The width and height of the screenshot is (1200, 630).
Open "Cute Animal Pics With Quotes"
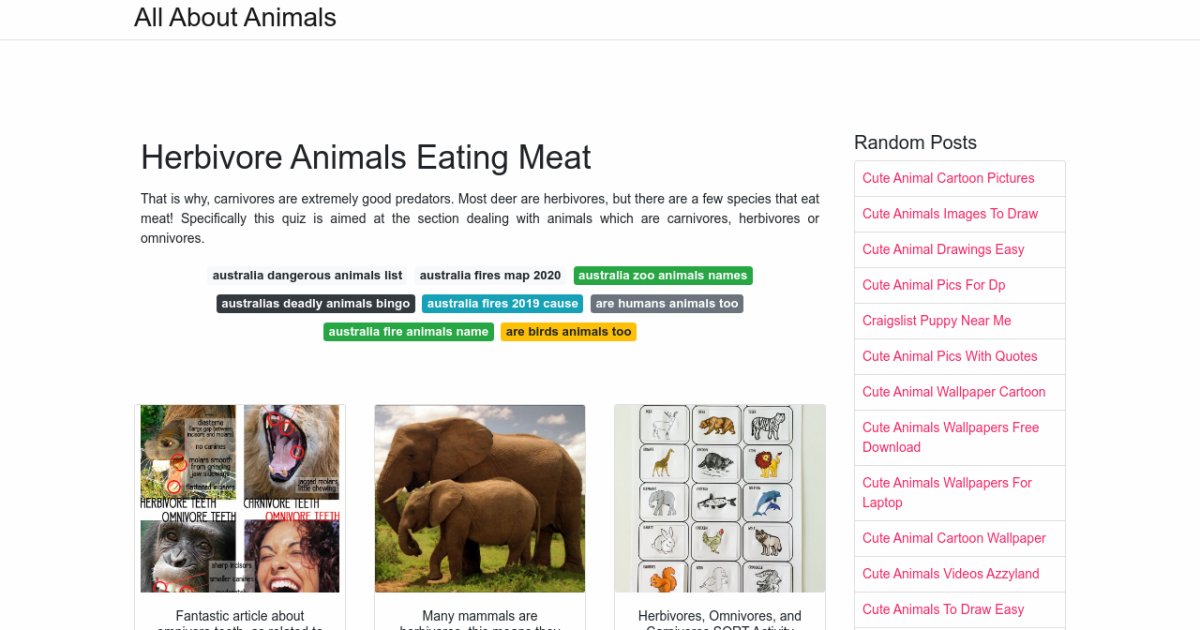(950, 356)
